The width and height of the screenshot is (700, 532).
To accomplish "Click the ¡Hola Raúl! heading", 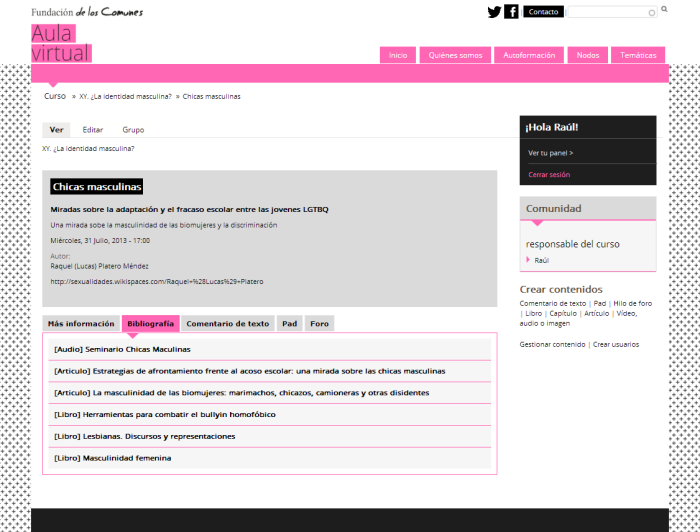I will (552, 127).
